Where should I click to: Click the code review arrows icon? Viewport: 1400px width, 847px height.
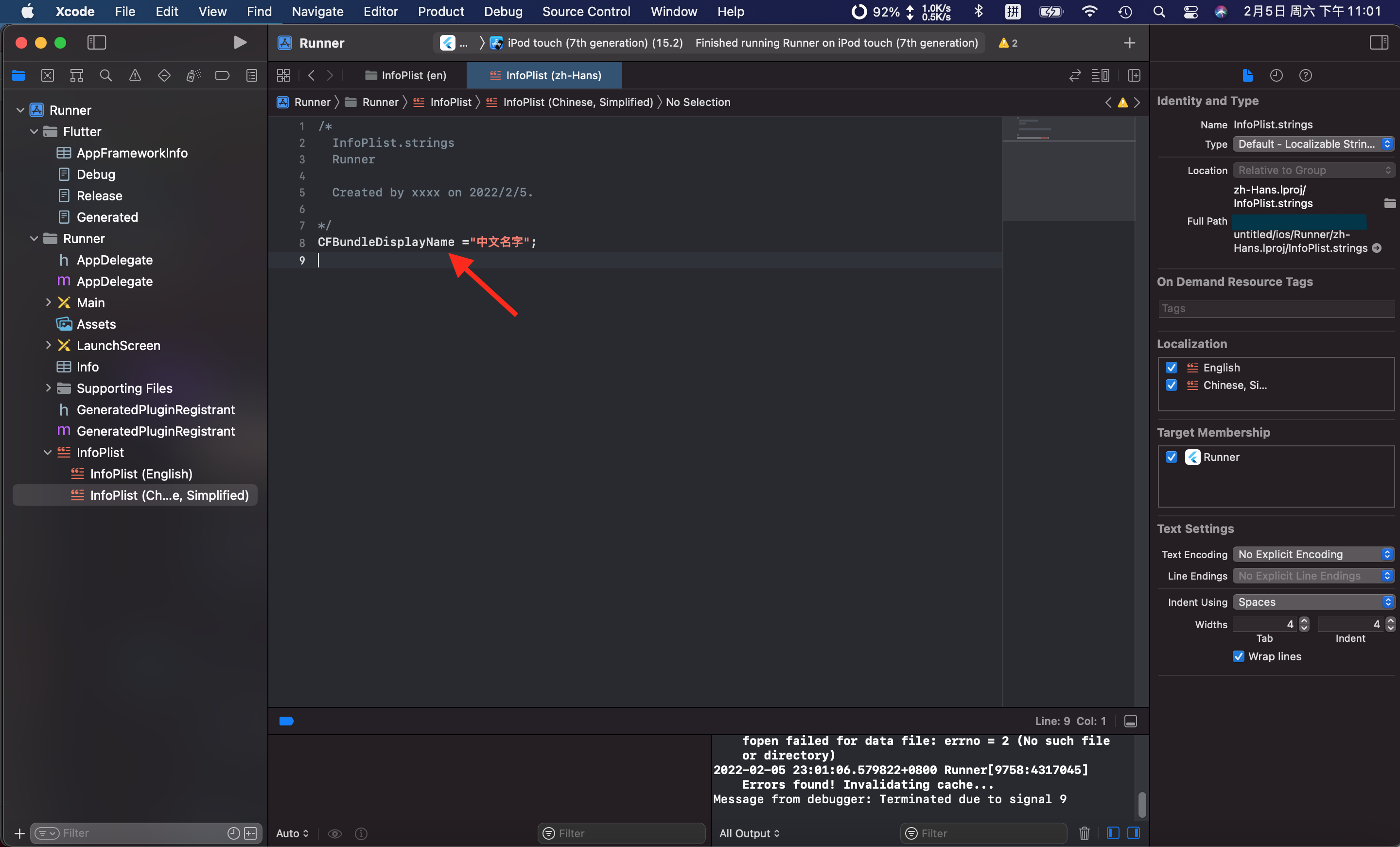coord(1074,75)
